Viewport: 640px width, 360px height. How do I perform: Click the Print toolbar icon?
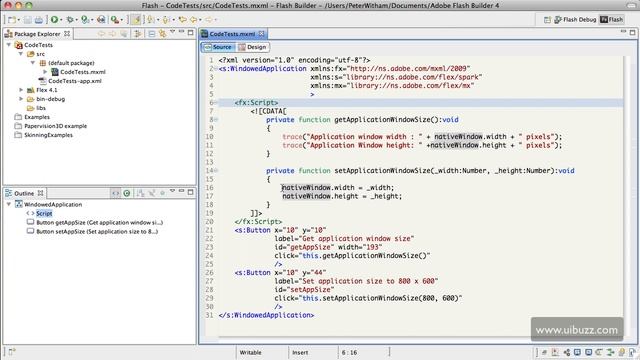tap(38, 19)
